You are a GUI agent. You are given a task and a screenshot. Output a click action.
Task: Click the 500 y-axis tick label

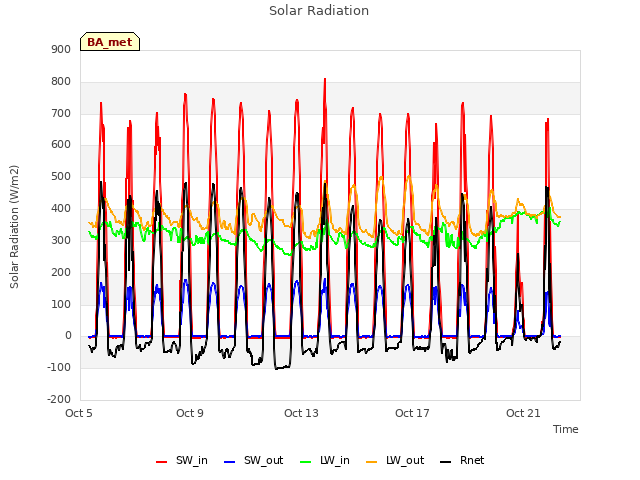61,176
